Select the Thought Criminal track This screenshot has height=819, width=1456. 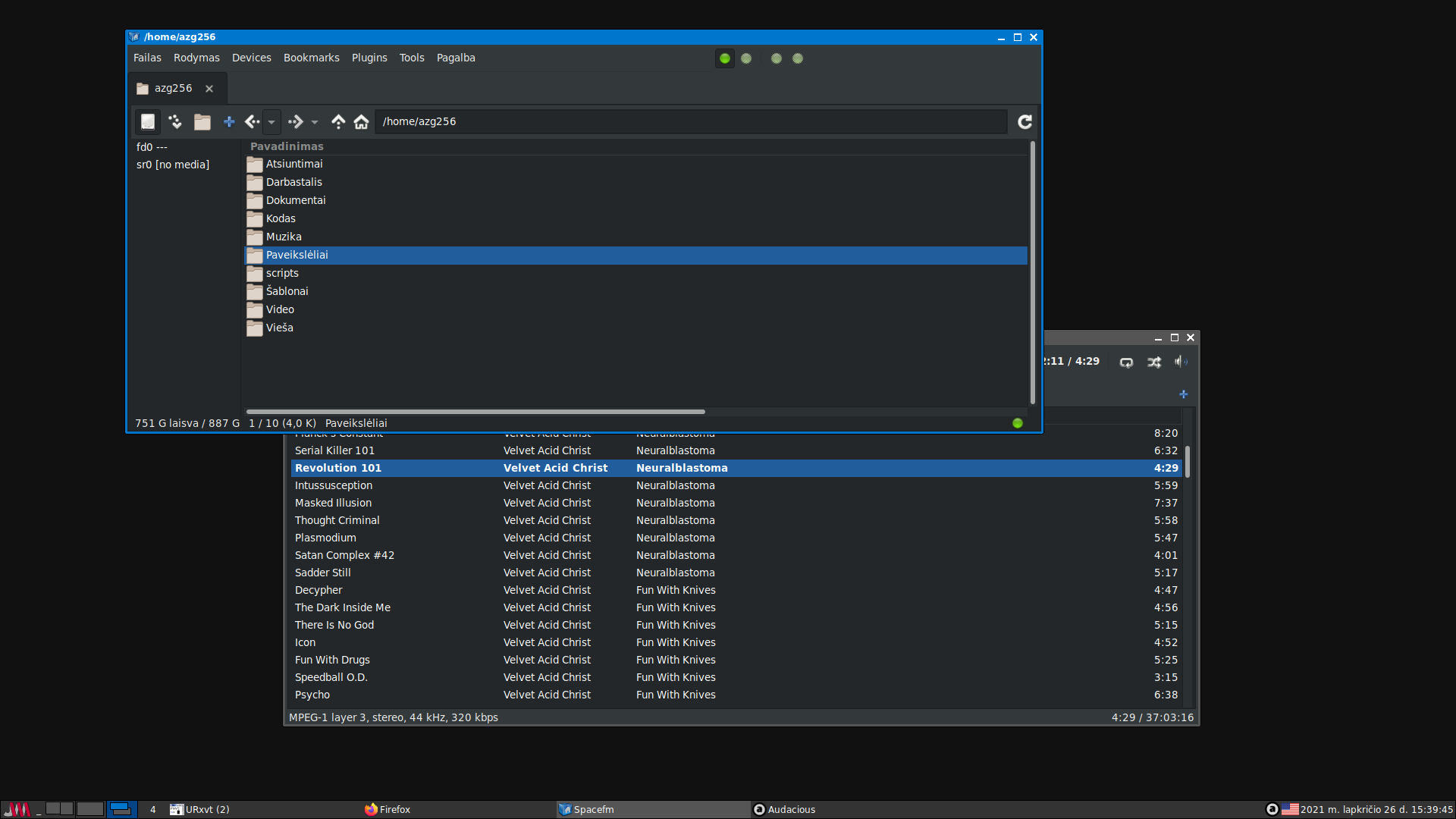pyautogui.click(x=736, y=520)
